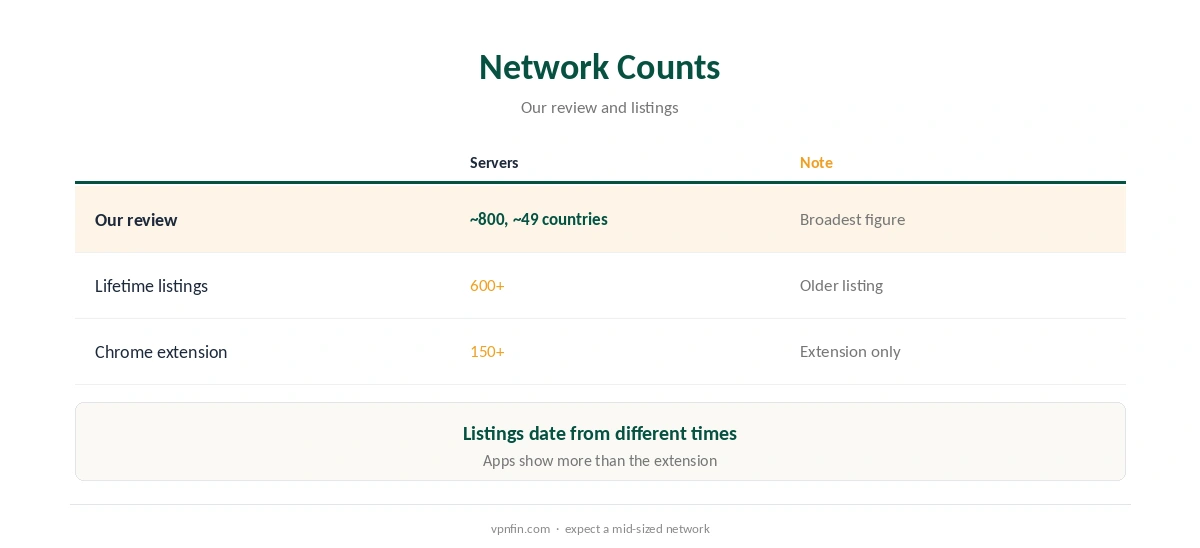Select the 'Our review' row label
The width and height of the screenshot is (1200, 548).
pos(136,220)
